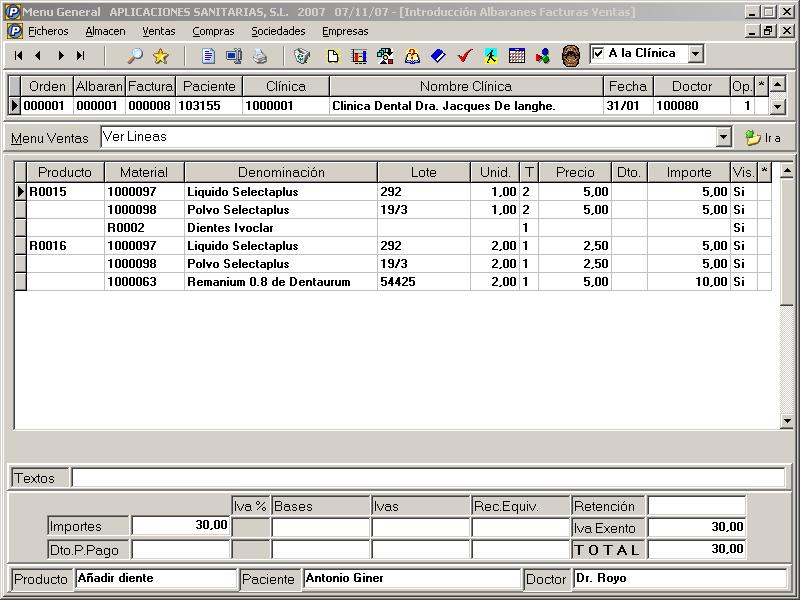Open the bar chart statistics icon
Screen dimensions: 800x600
(359, 56)
